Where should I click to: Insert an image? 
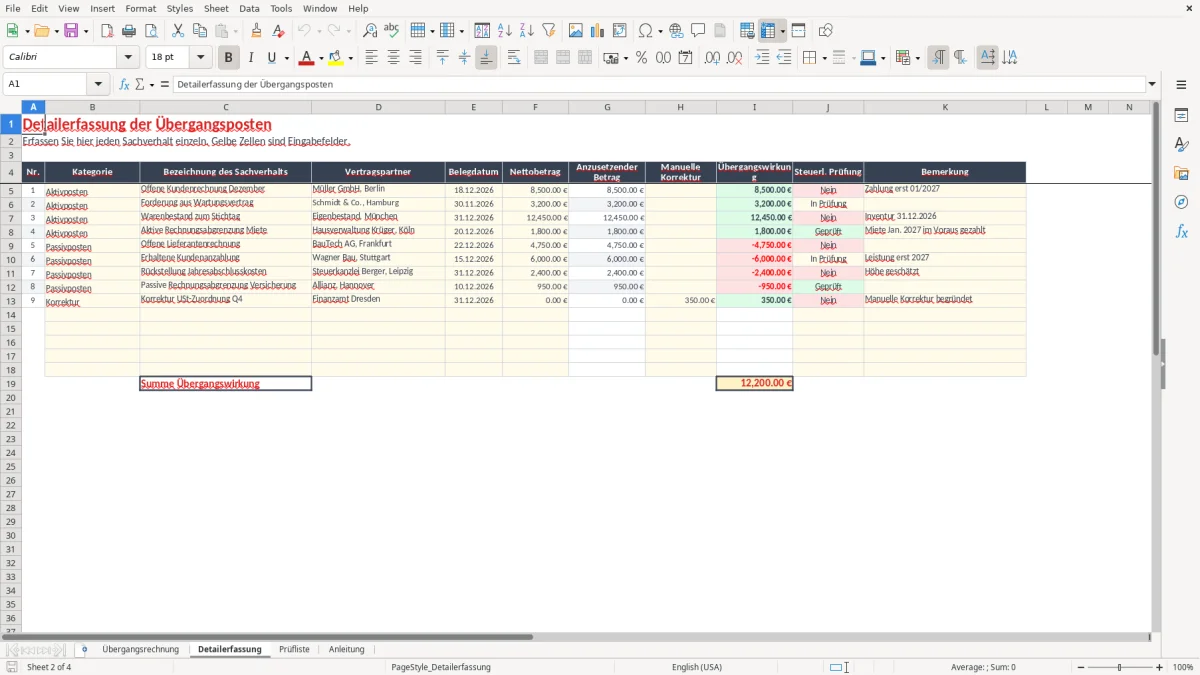click(575, 31)
